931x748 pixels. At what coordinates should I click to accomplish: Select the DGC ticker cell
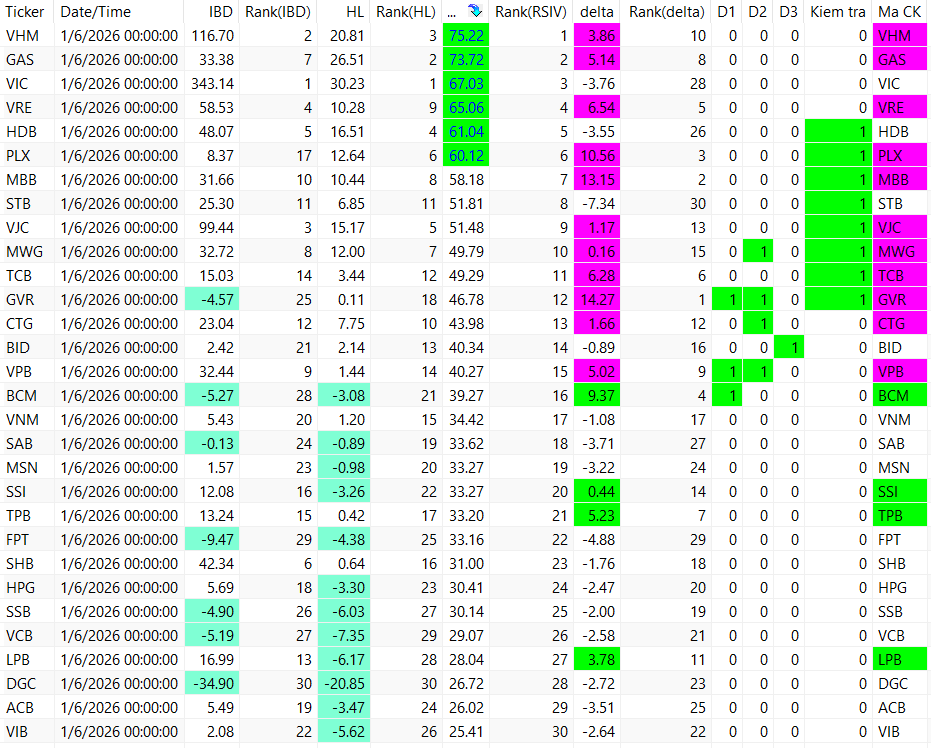[x=27, y=684]
